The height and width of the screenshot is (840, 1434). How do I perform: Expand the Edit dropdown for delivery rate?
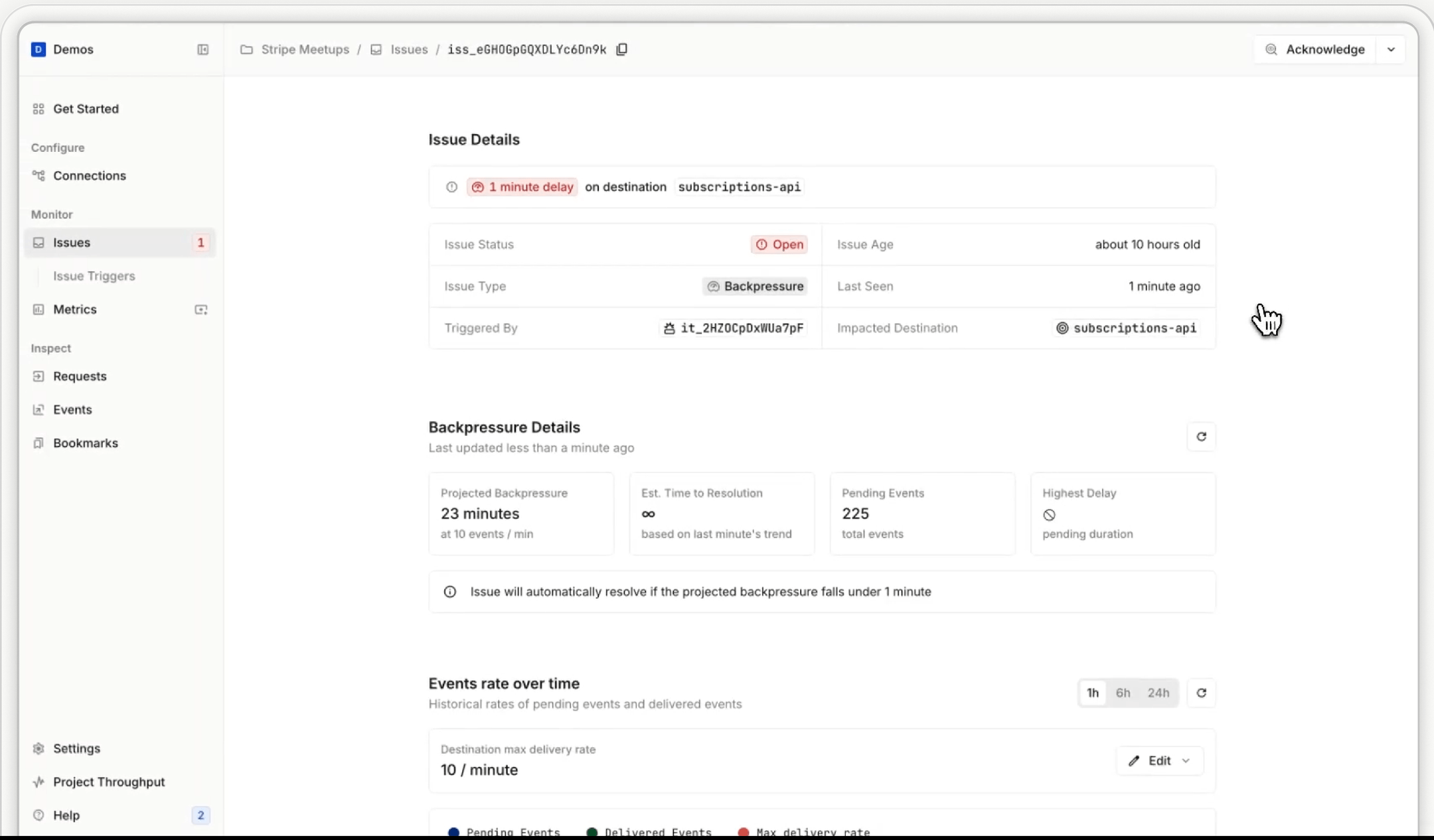(1187, 760)
